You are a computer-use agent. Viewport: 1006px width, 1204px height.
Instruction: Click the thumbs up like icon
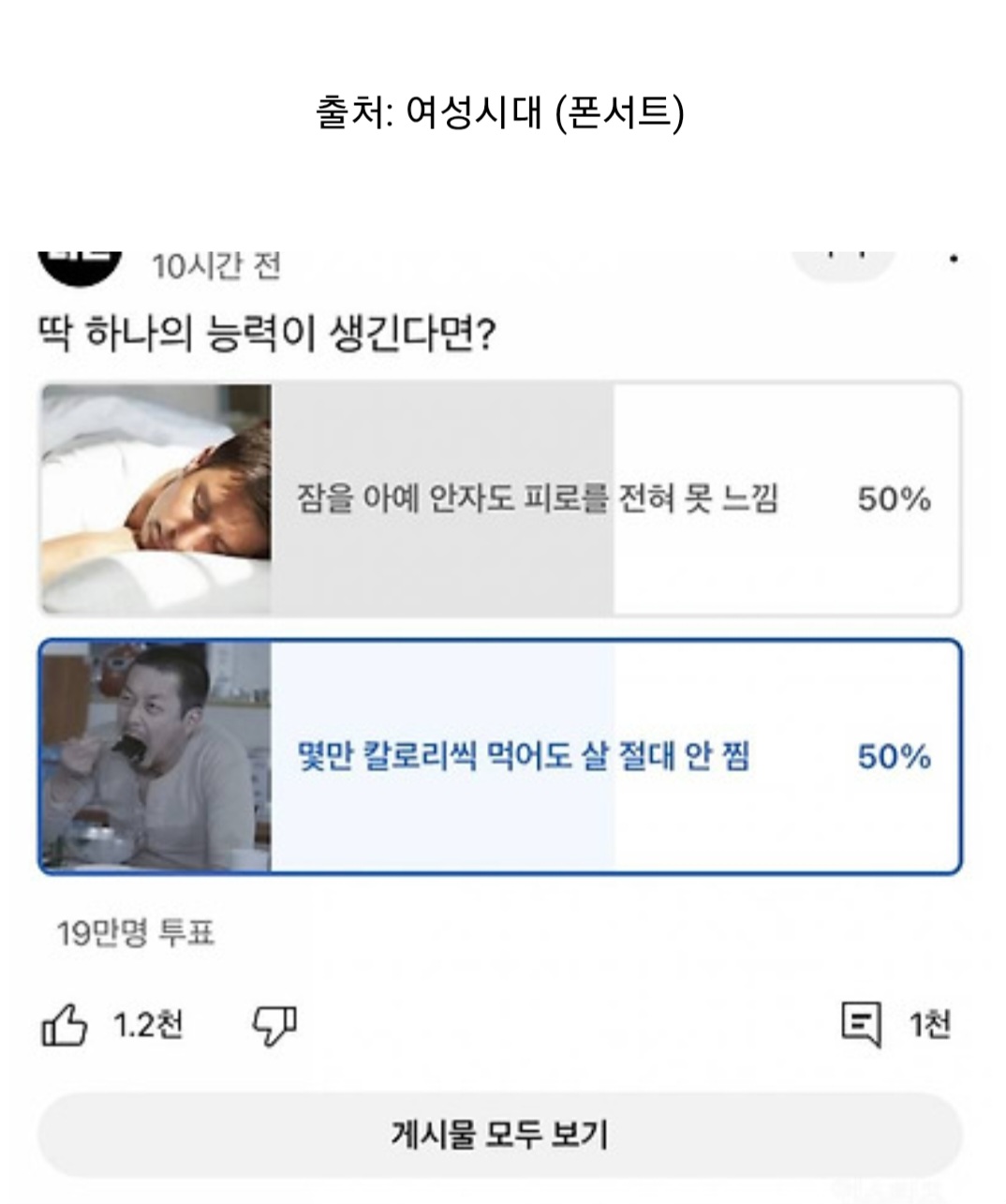click(65, 1025)
